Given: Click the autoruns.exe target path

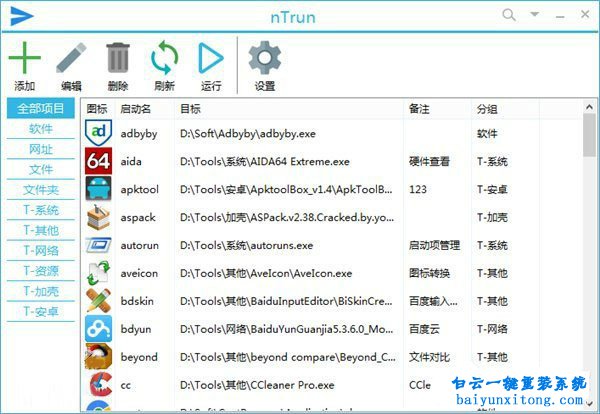Looking at the screenshot, I should pyautogui.click(x=246, y=245).
